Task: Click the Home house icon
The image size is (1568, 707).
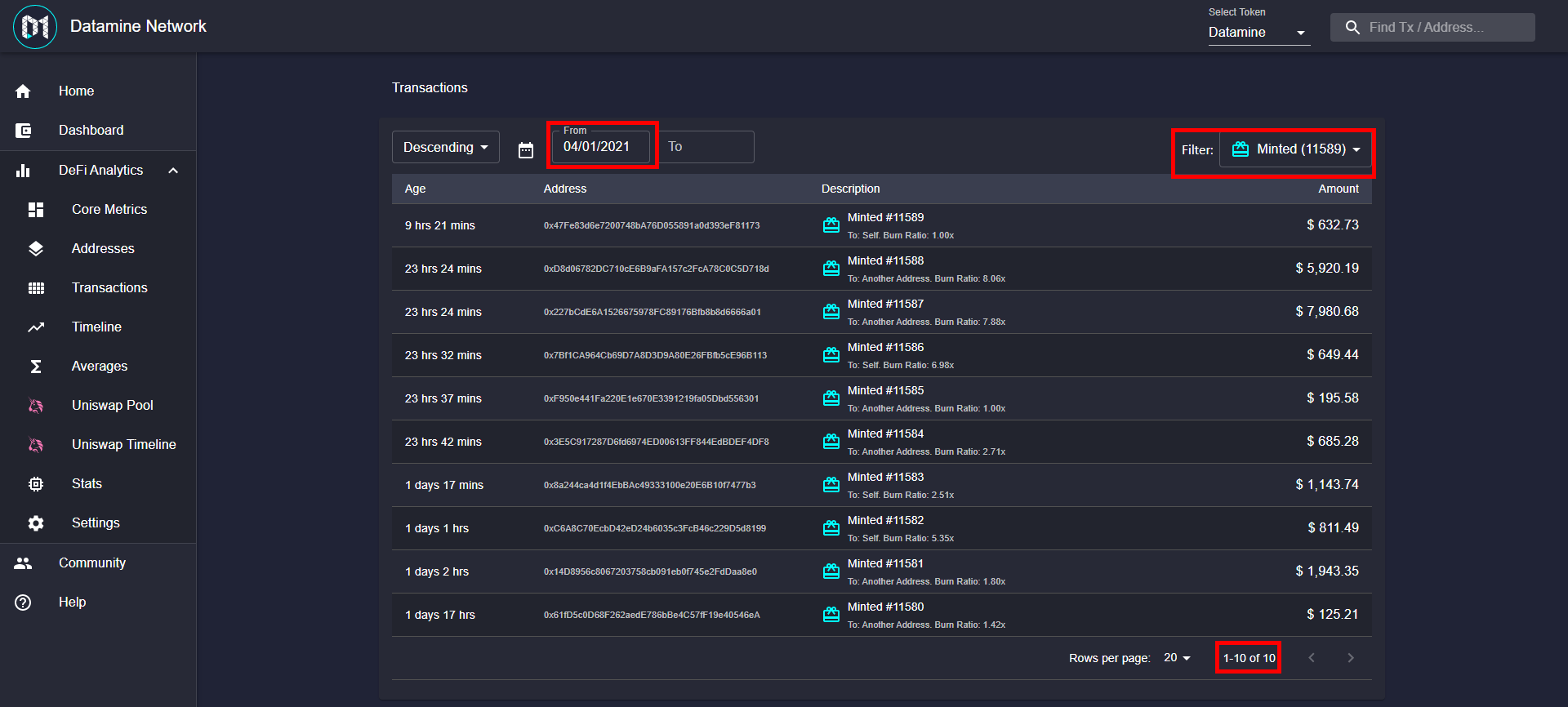Action: [23, 91]
